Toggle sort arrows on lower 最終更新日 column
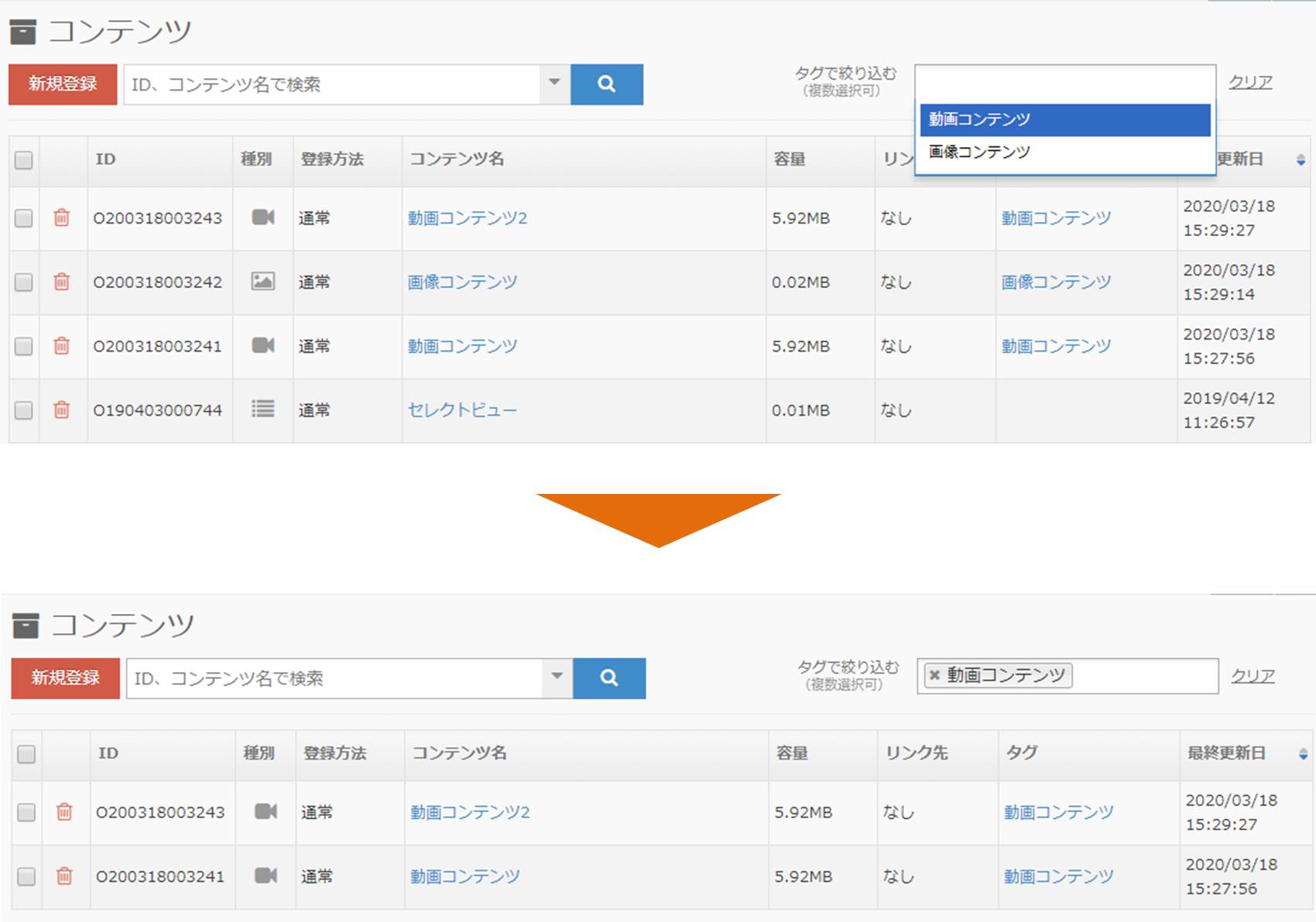The image size is (1316, 922). tap(1303, 754)
